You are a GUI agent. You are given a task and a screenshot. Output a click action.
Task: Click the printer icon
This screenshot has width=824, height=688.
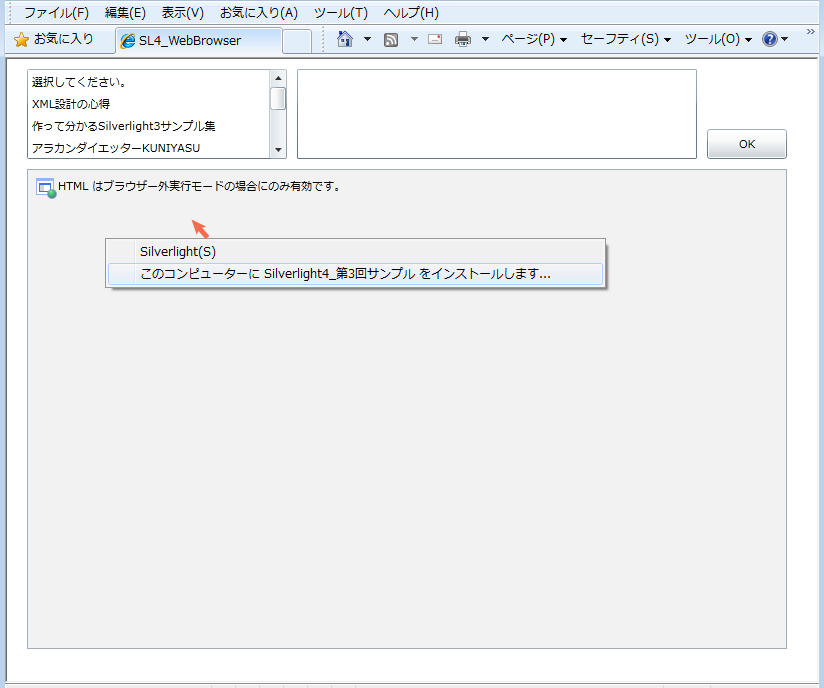(x=463, y=39)
